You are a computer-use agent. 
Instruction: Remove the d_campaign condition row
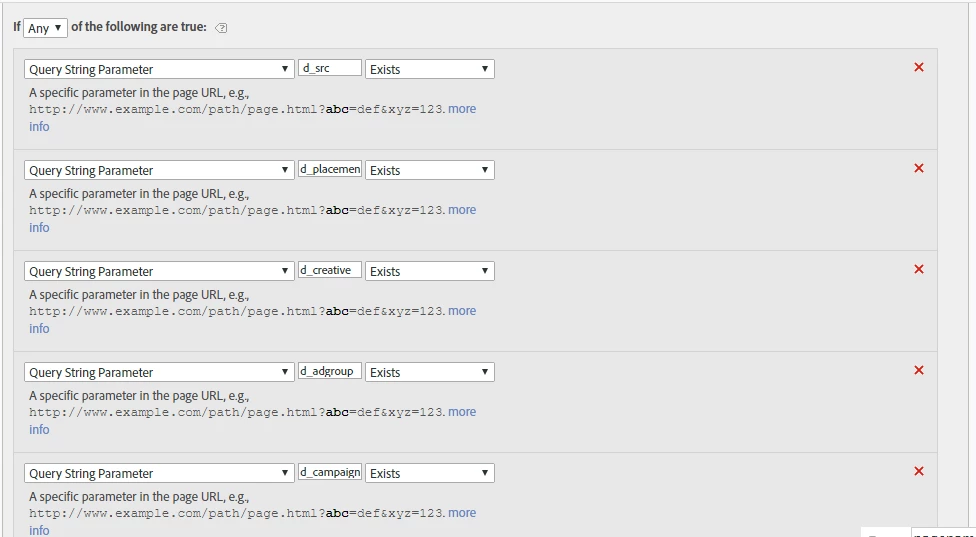click(919, 471)
